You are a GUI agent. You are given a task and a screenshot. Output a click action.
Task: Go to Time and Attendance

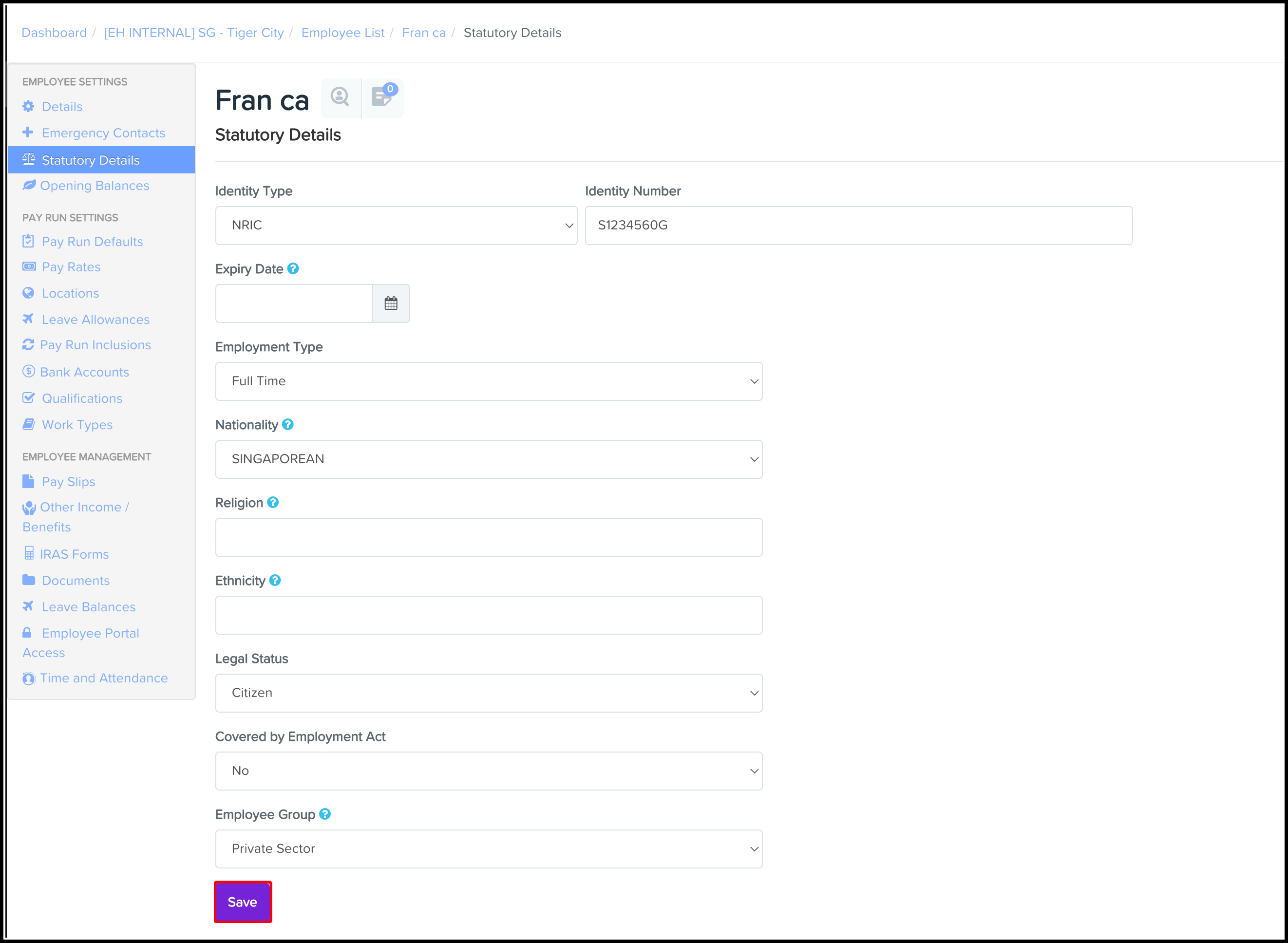click(x=104, y=678)
